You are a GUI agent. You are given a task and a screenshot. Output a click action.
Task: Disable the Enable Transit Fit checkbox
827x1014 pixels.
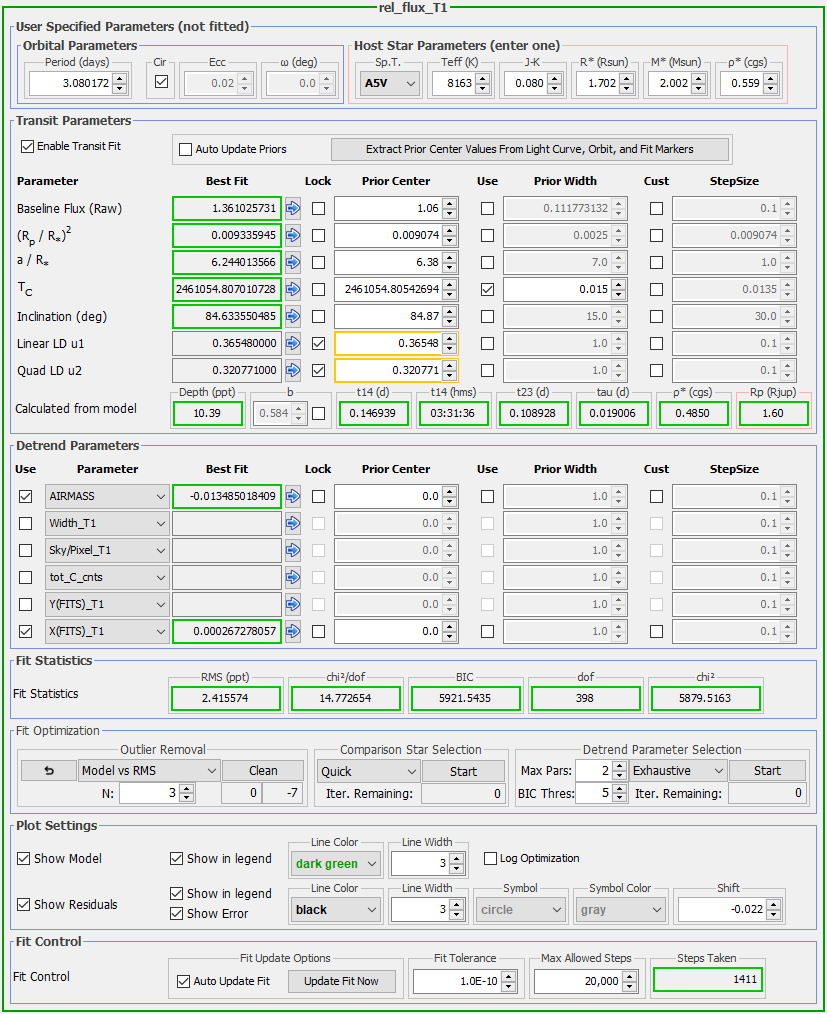pos(27,147)
